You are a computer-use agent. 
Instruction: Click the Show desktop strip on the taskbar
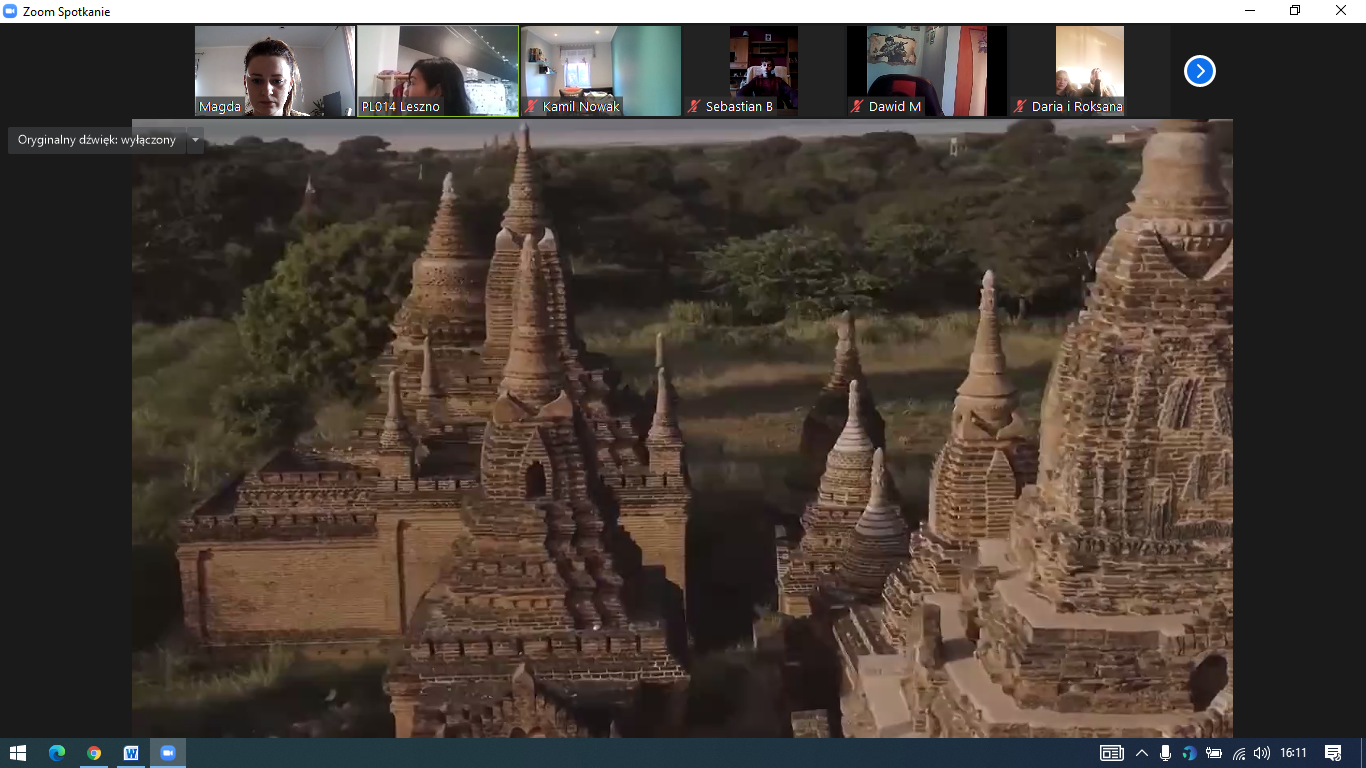1363,753
